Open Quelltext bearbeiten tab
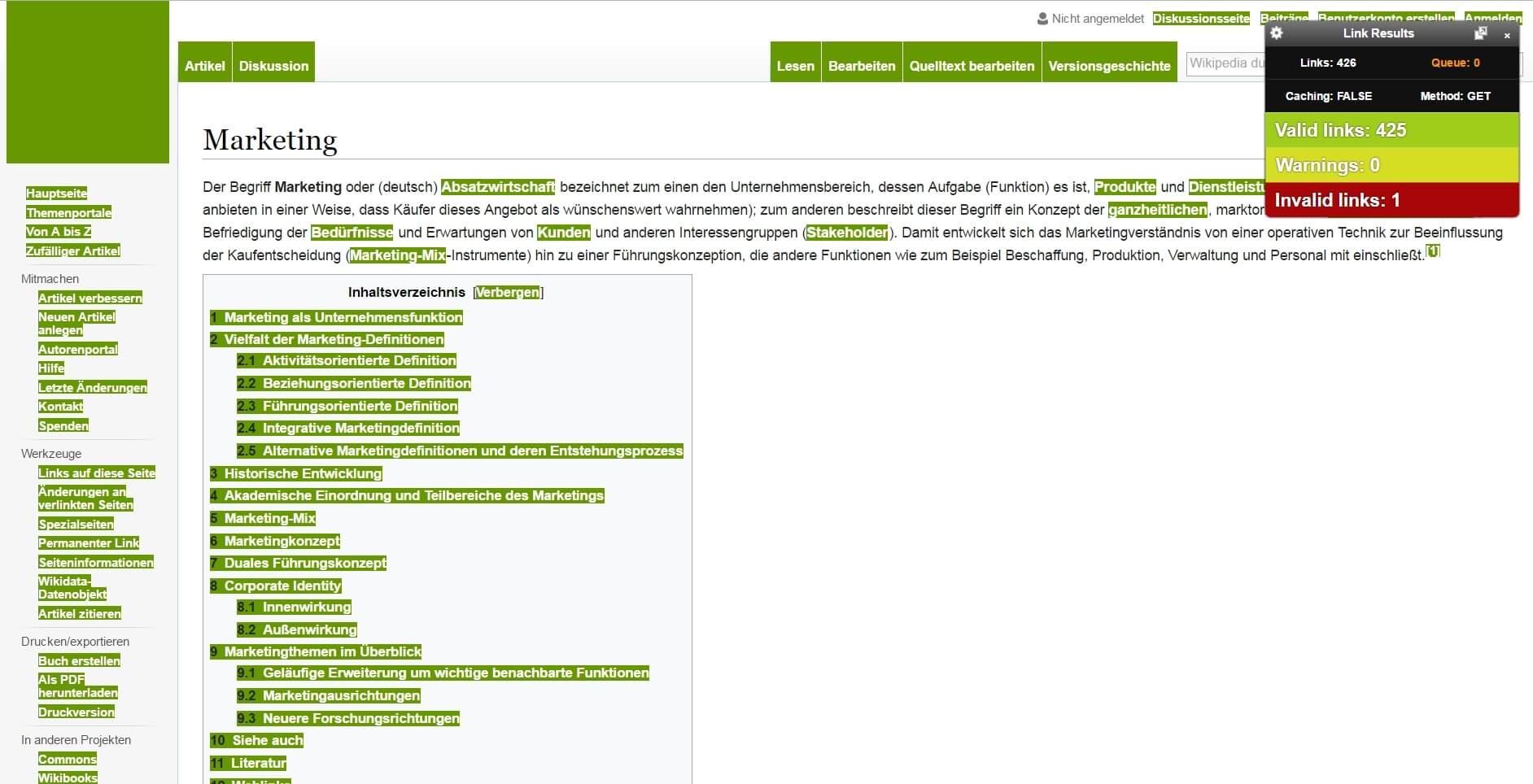 (x=972, y=66)
